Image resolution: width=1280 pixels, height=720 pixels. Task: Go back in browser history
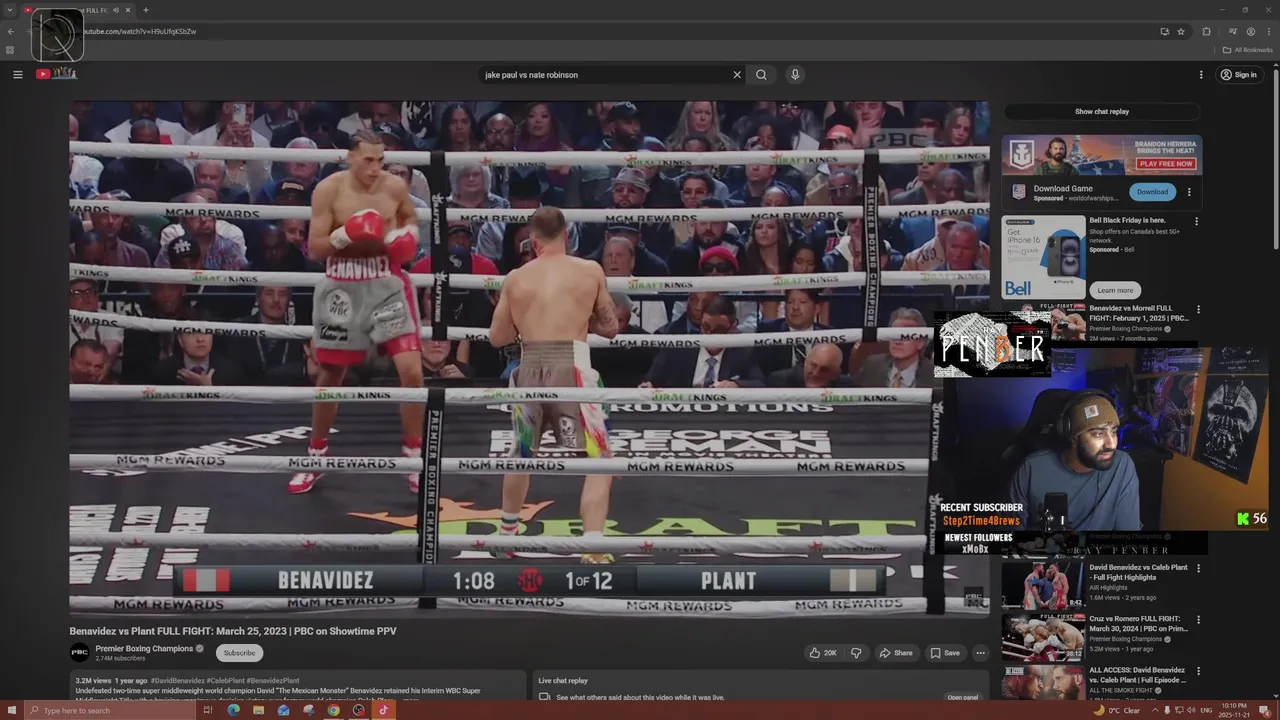10,31
